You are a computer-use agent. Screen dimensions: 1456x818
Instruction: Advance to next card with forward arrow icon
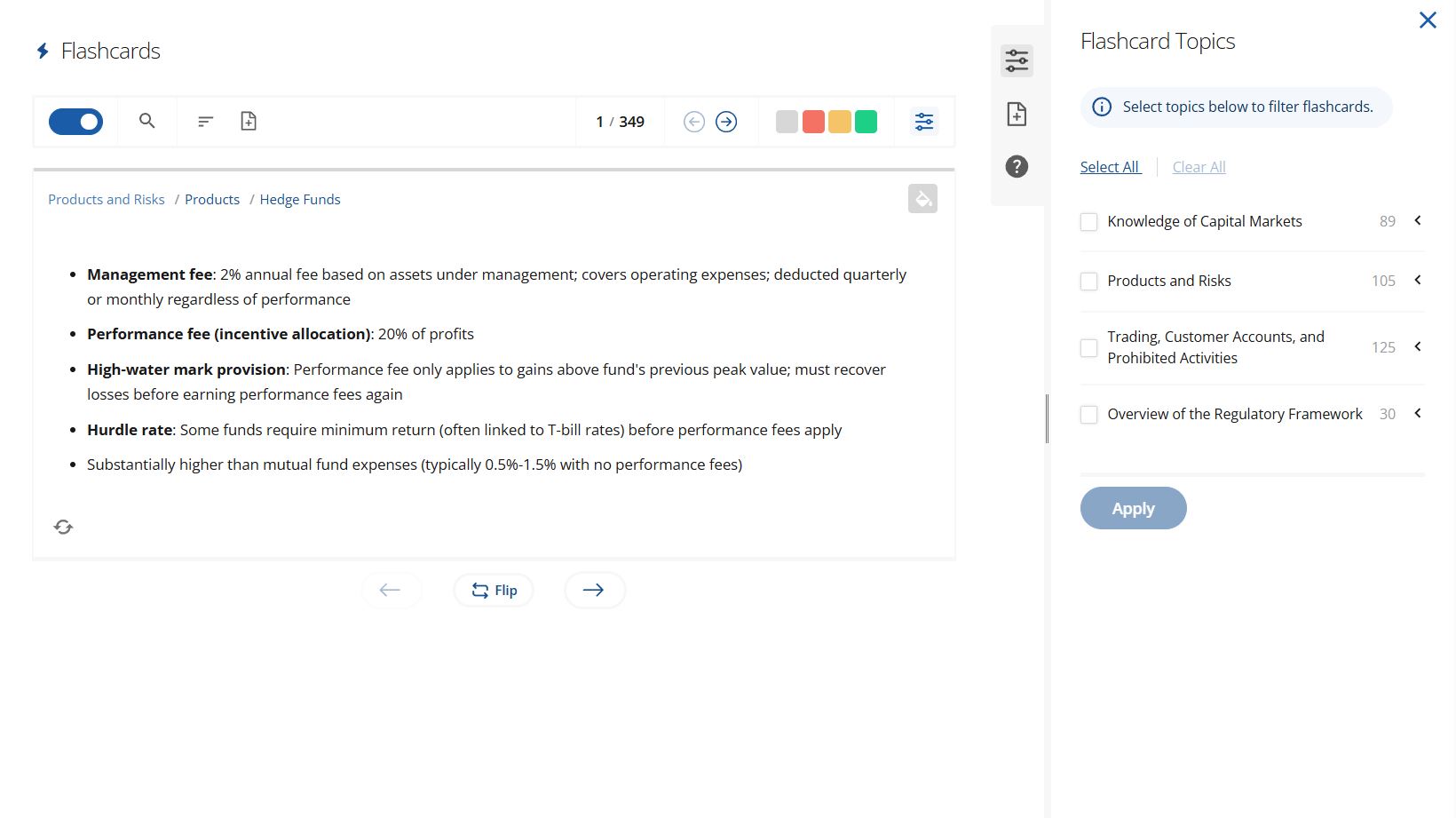(x=726, y=122)
